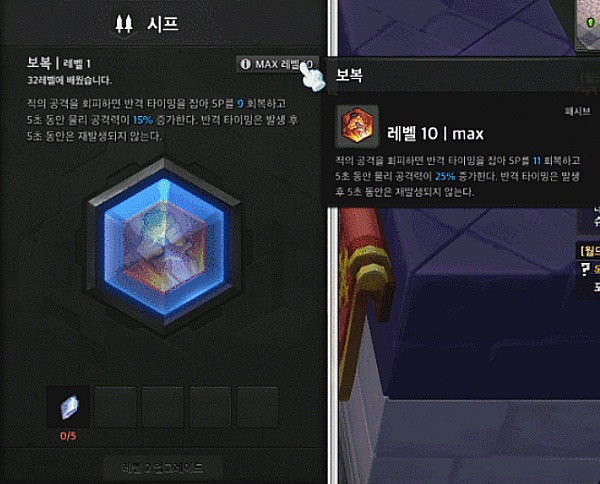This screenshot has width=600, height=484.
Task: Click the 시프 panel title
Action: pos(163,24)
